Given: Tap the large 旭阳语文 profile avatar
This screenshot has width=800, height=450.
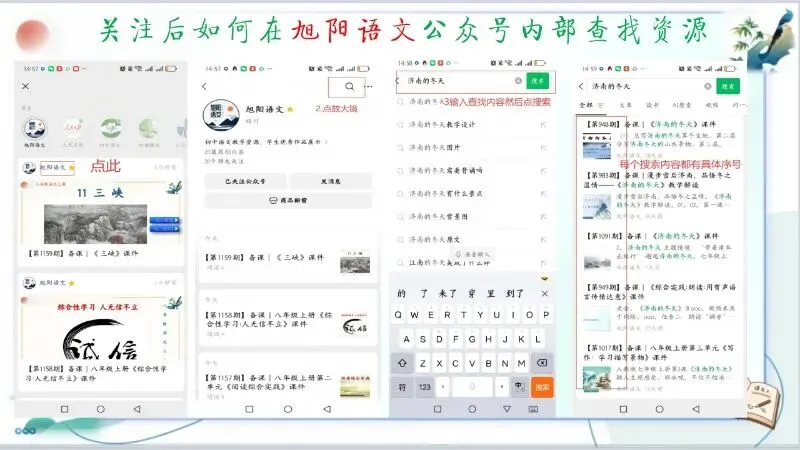Looking at the screenshot, I should point(221,115).
